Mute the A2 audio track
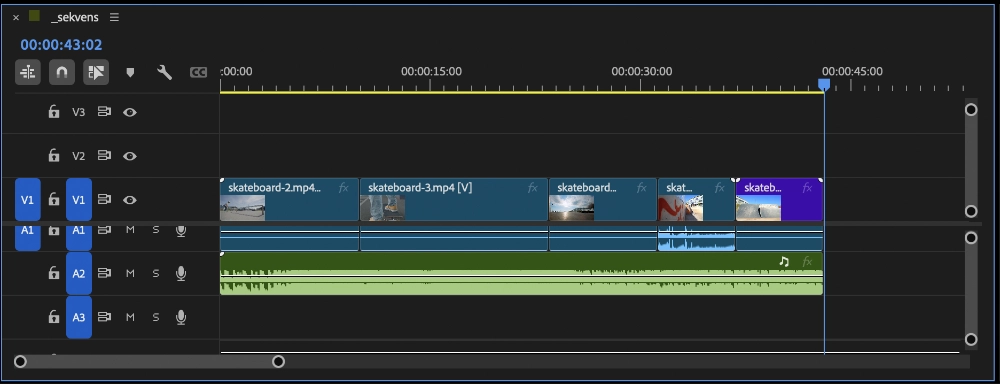The width and height of the screenshot is (1000, 384). coord(130,273)
